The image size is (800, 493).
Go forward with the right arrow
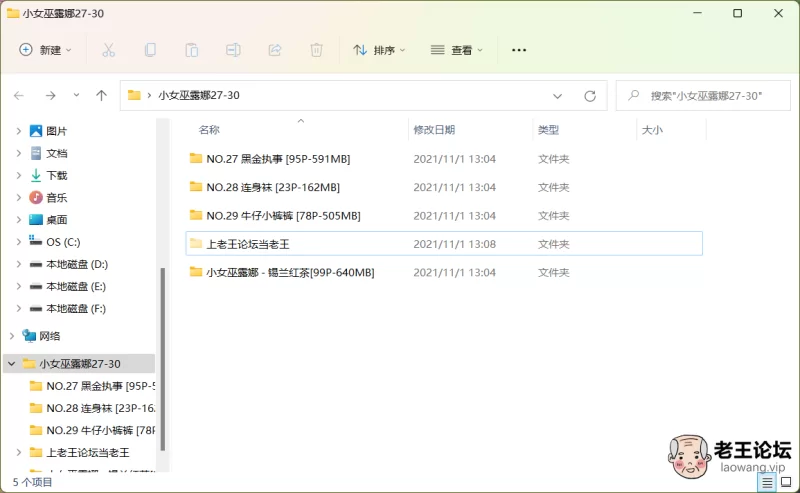click(x=50, y=95)
